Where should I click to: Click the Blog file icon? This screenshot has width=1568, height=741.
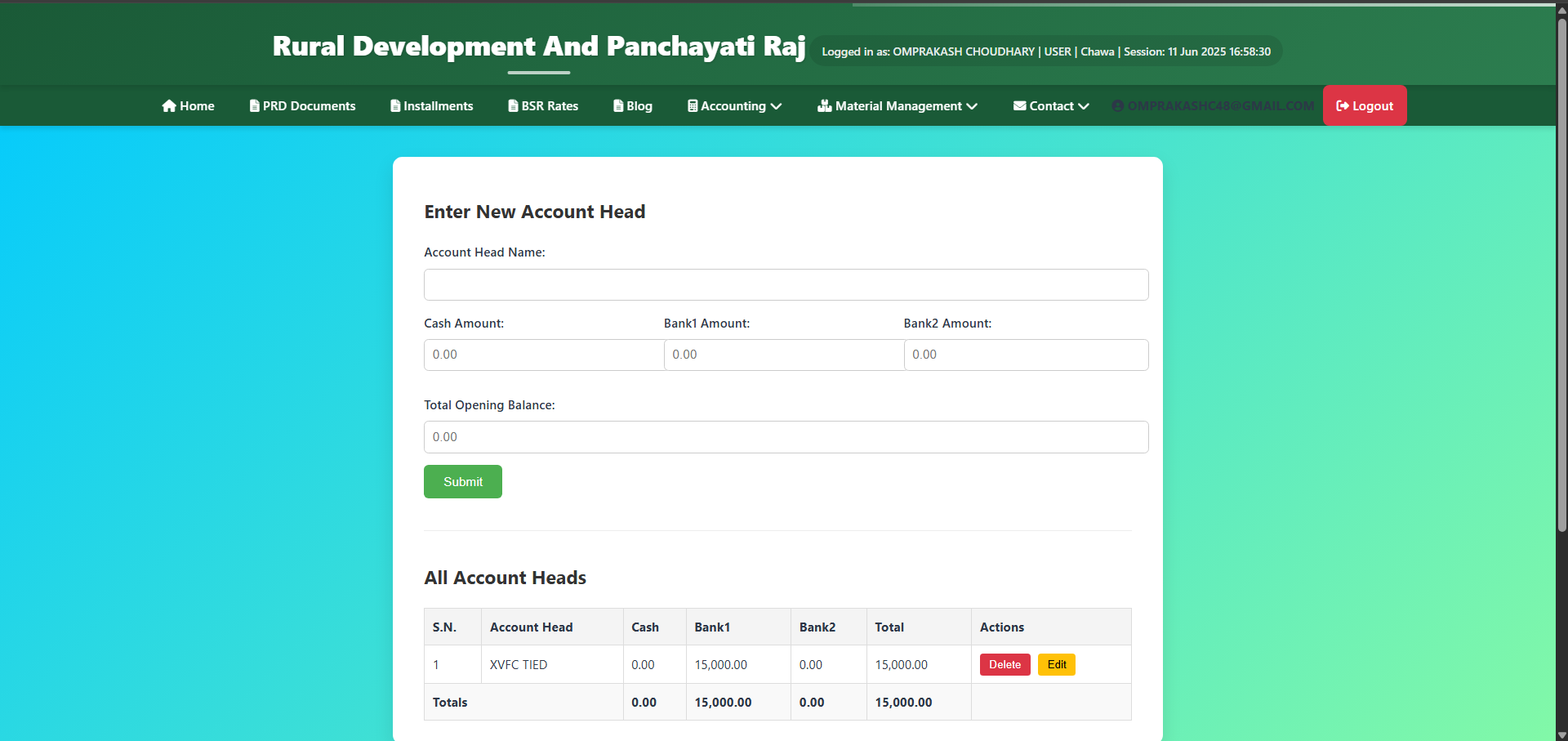[x=618, y=105]
